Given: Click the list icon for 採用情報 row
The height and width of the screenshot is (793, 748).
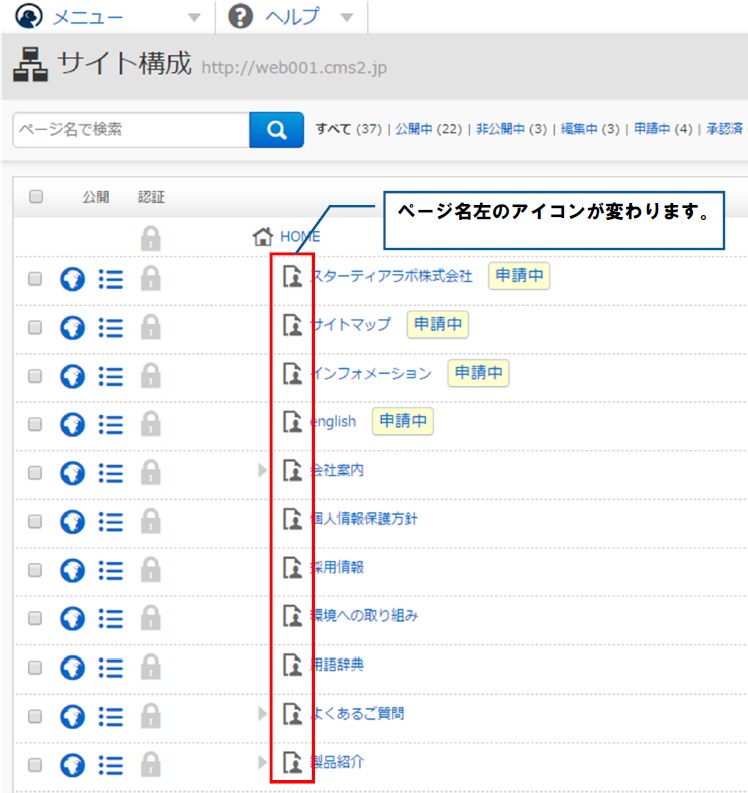Looking at the screenshot, I should click(x=111, y=570).
